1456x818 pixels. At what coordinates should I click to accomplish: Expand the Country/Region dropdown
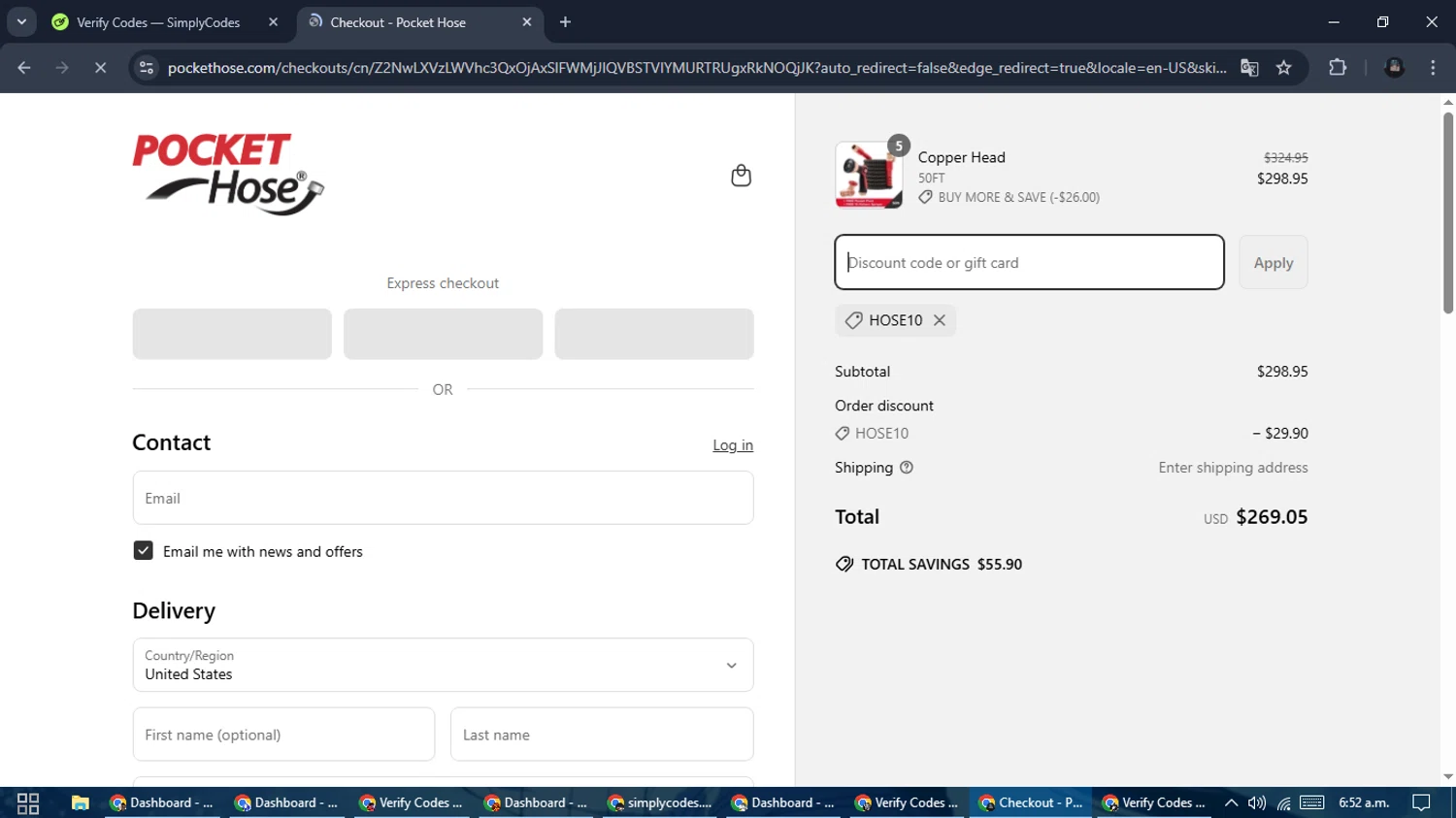443,665
